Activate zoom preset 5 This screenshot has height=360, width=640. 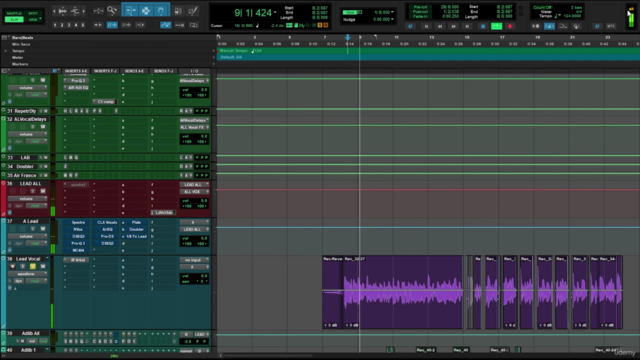(x=83, y=25)
